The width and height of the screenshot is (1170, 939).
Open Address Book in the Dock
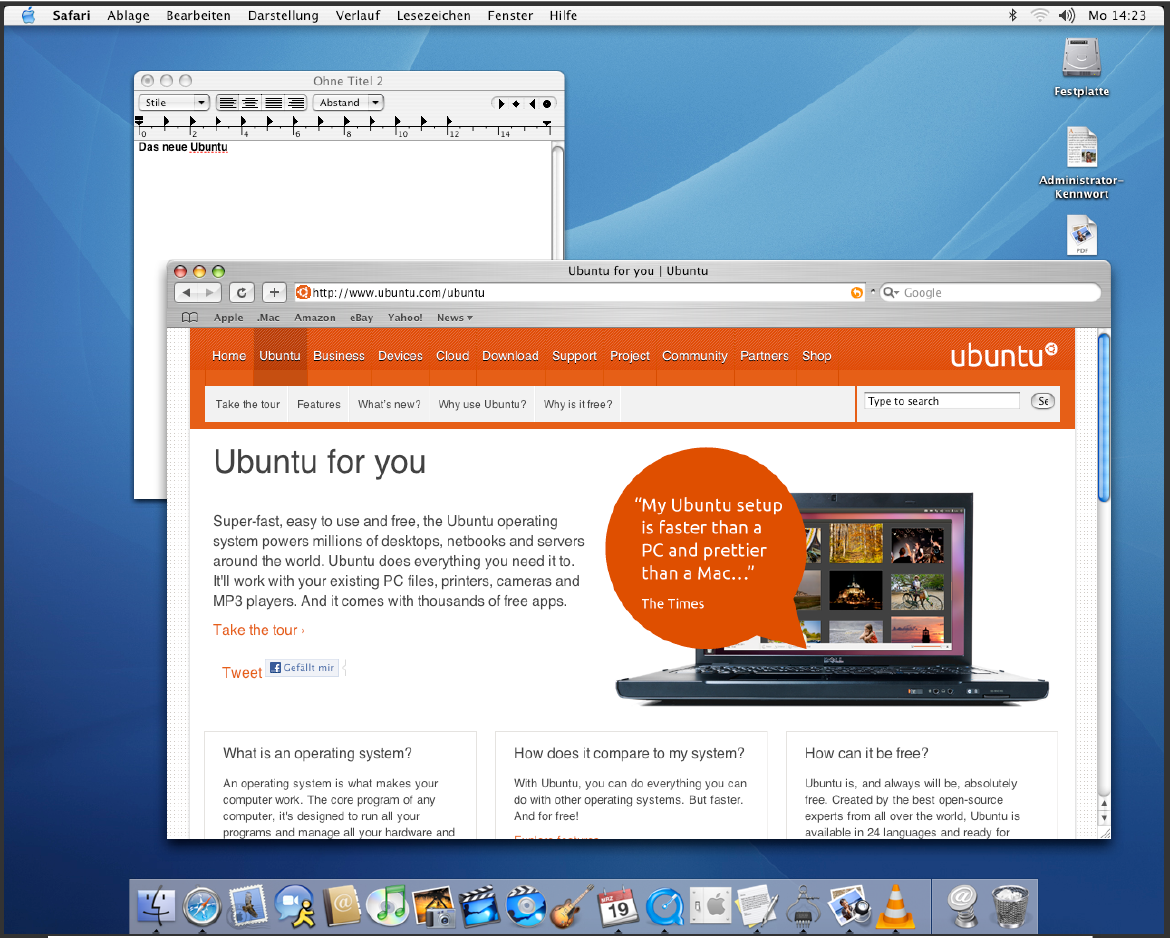click(342, 906)
